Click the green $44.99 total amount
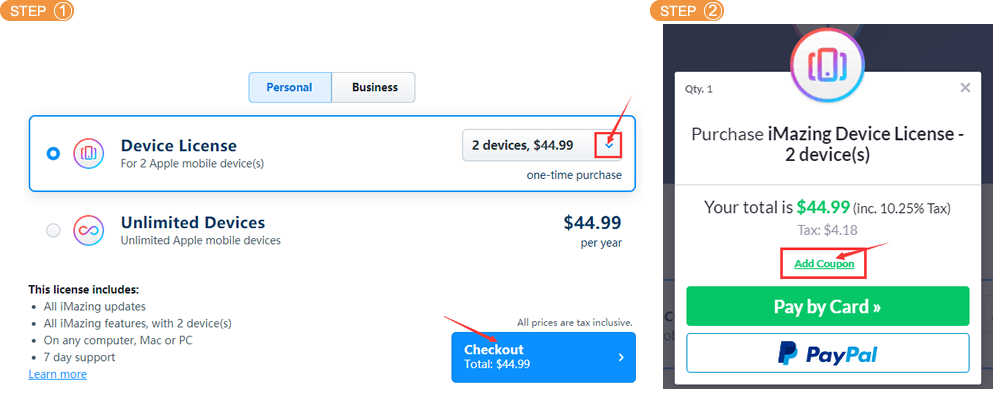This screenshot has width=1000, height=410. tap(822, 207)
